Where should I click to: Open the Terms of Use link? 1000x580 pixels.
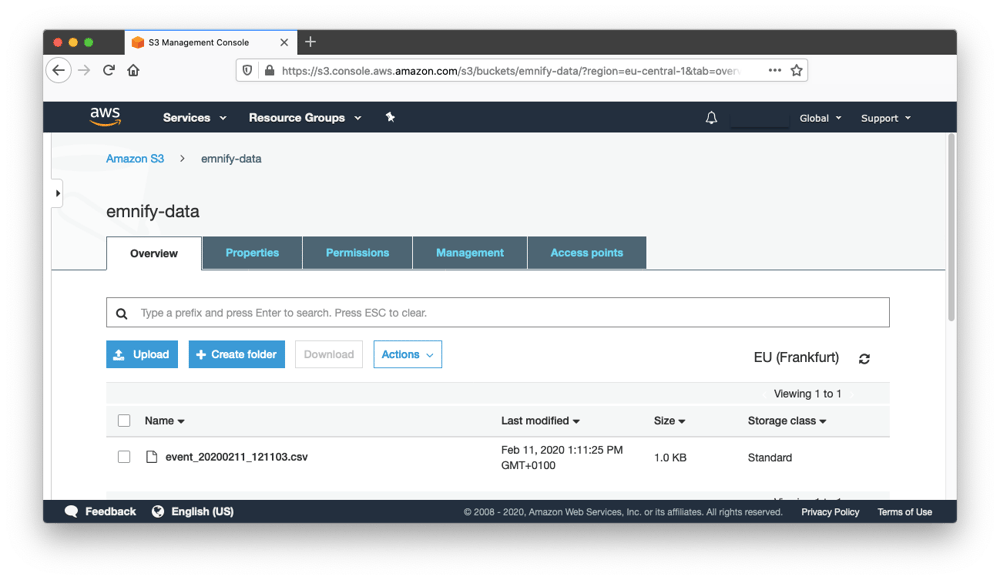coord(904,512)
